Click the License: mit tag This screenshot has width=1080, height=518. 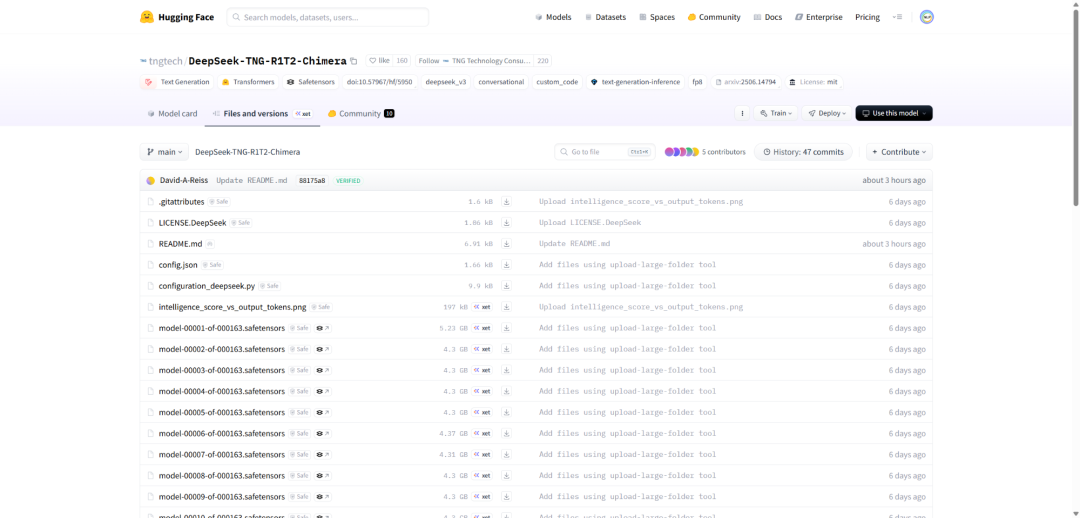point(814,82)
